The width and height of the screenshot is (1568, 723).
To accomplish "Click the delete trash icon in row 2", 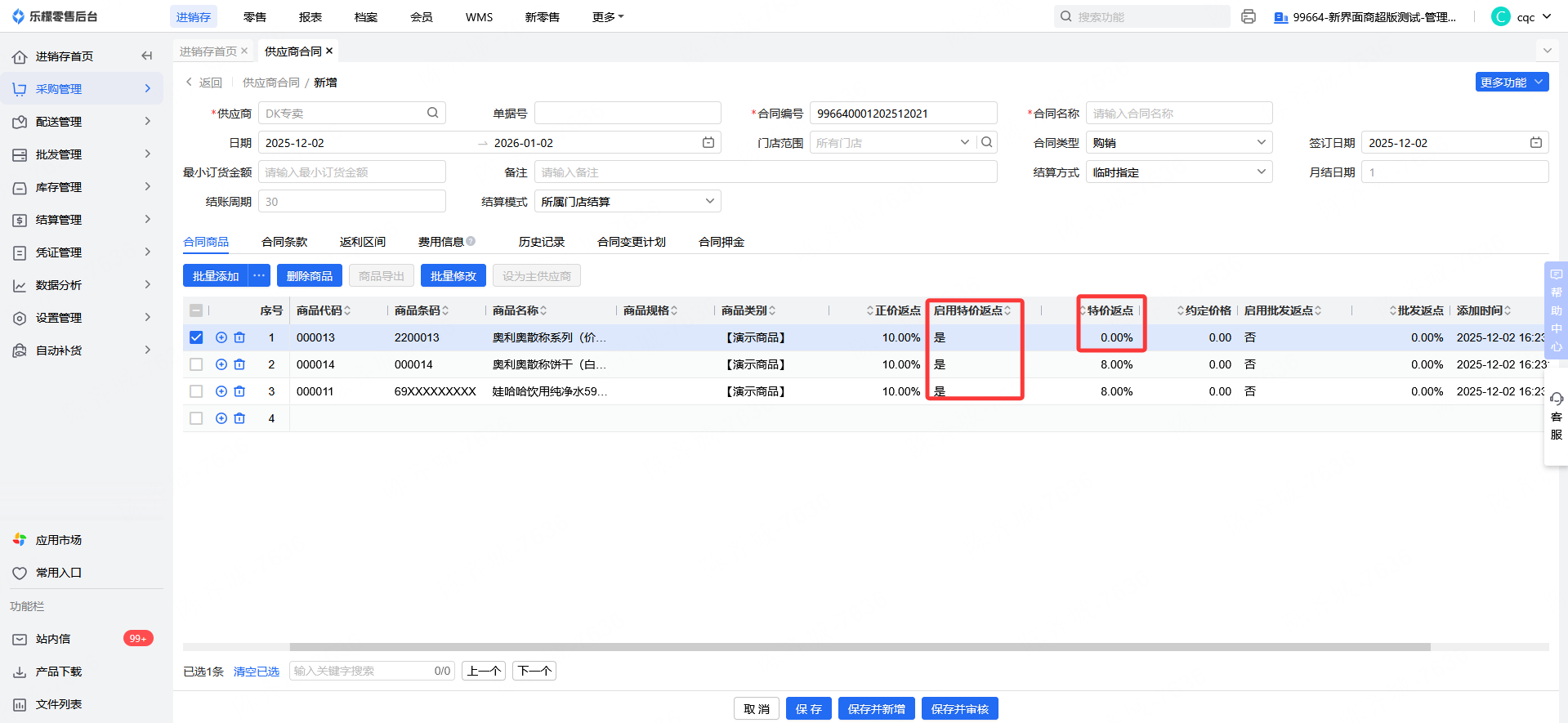I will tap(239, 364).
